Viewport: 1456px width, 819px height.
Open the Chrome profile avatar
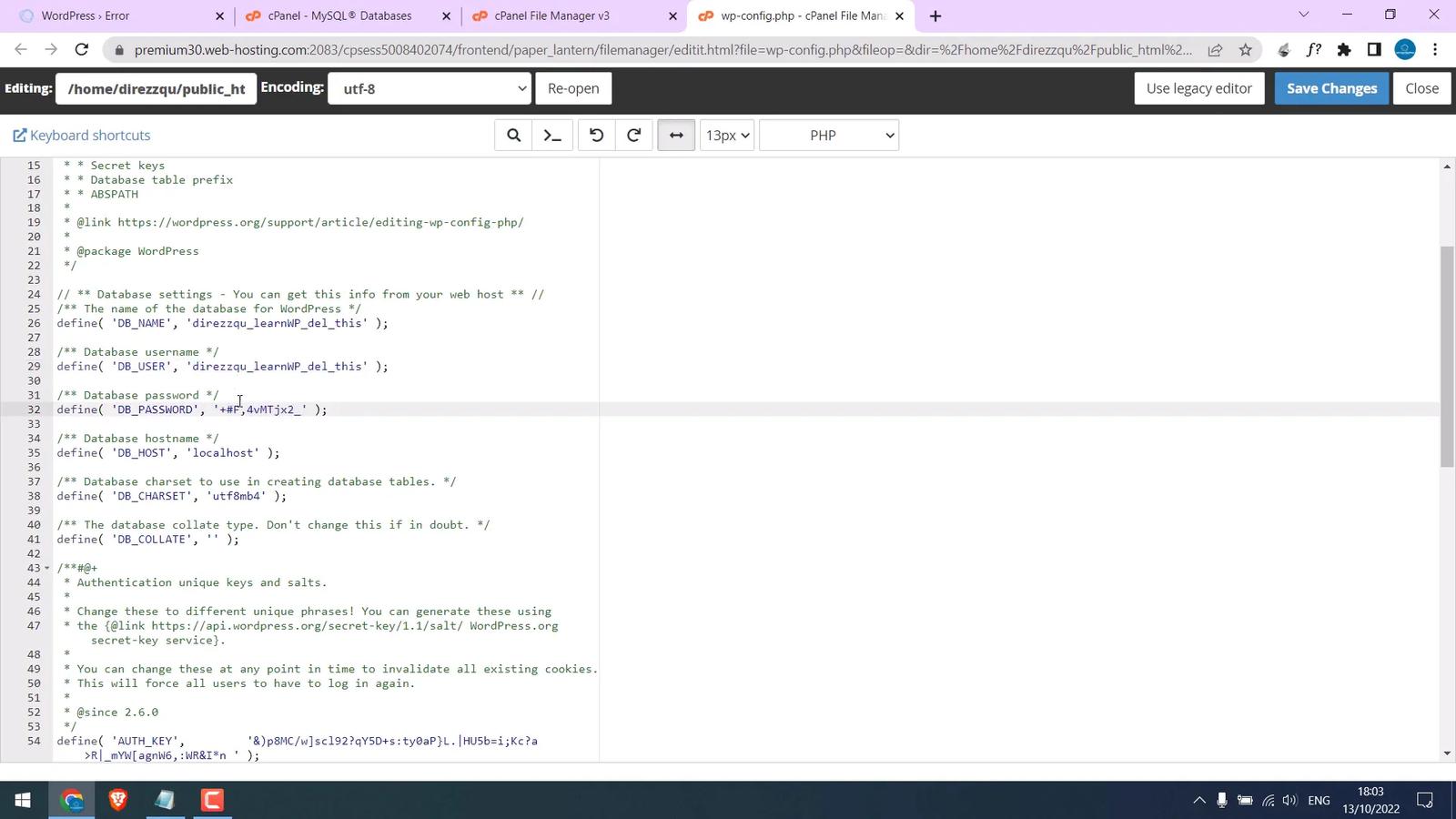pos(1405,50)
